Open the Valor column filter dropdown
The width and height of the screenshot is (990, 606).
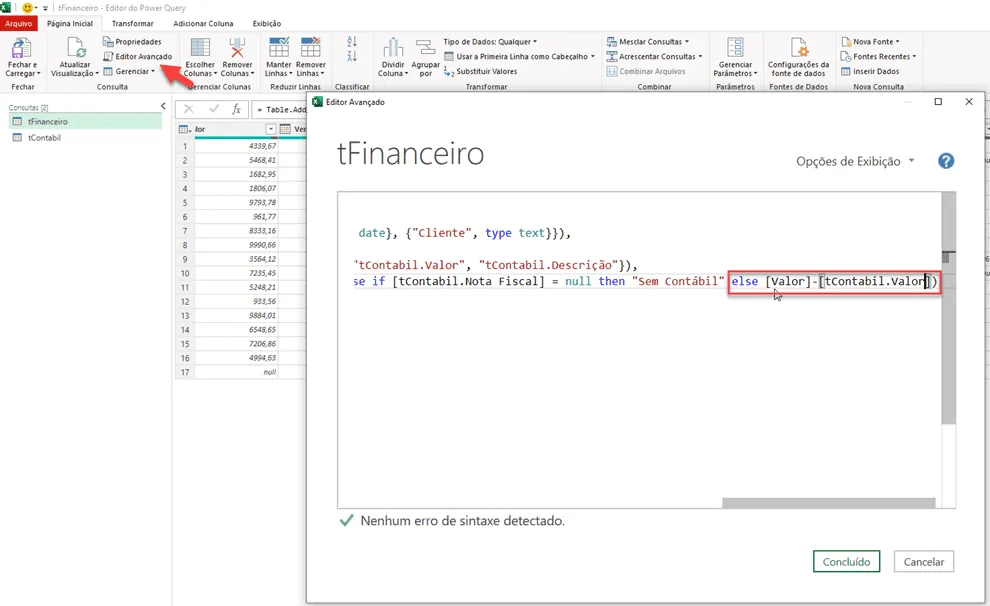pyautogui.click(x=271, y=129)
